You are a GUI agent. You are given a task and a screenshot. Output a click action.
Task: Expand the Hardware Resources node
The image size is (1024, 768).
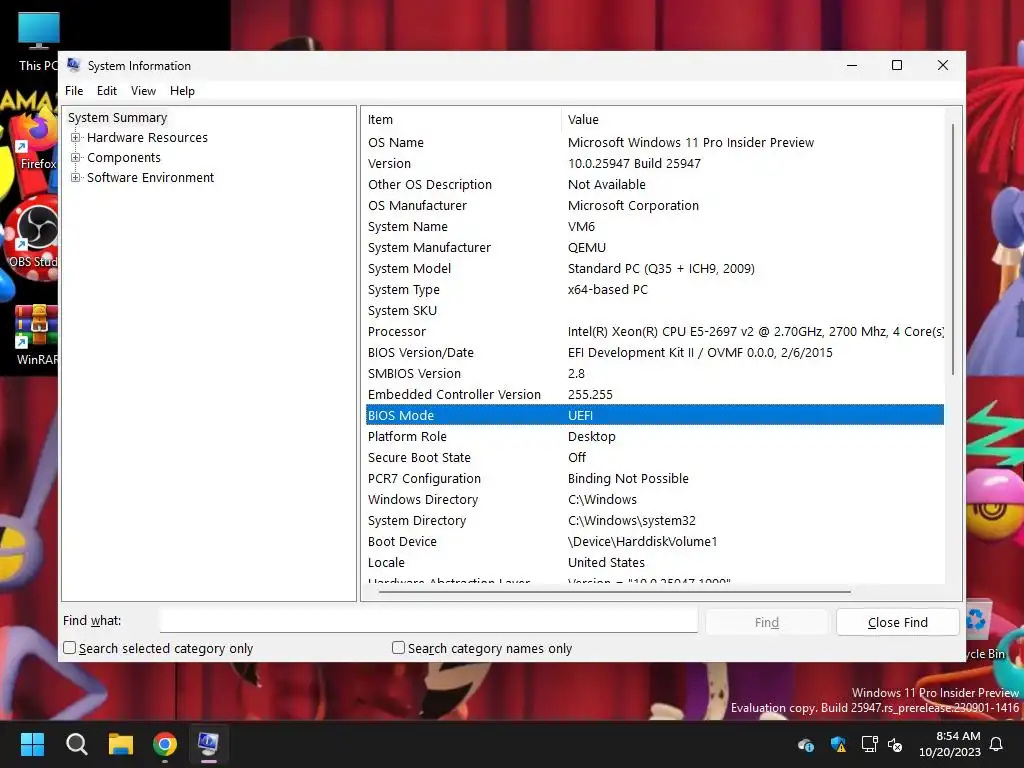76,138
